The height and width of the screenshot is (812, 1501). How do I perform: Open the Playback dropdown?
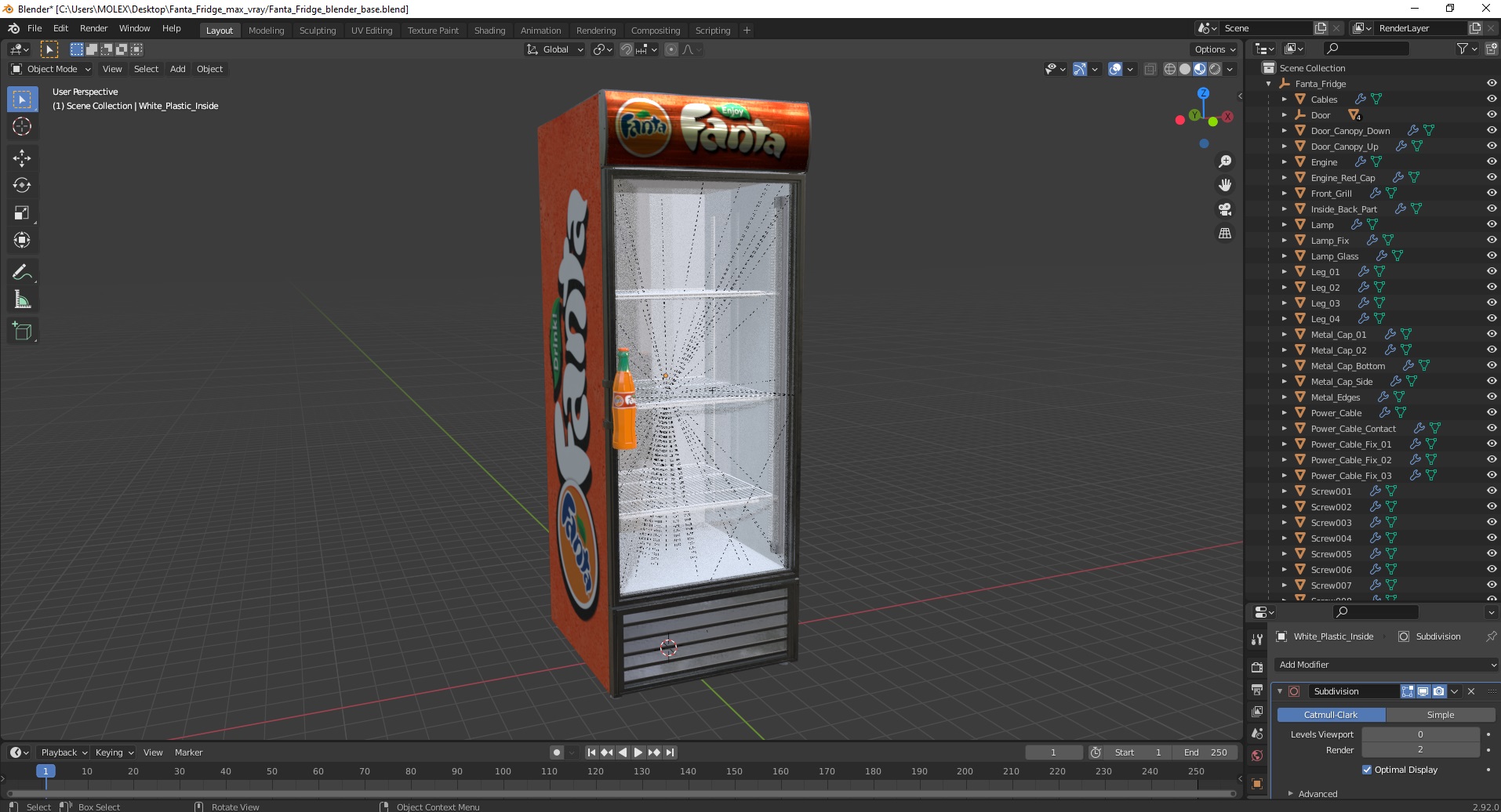(x=63, y=752)
